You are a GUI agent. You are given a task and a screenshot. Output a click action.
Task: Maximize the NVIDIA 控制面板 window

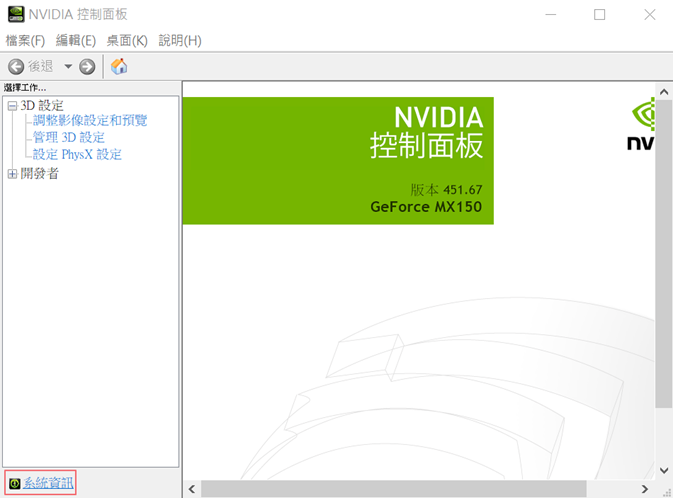[x=600, y=15]
